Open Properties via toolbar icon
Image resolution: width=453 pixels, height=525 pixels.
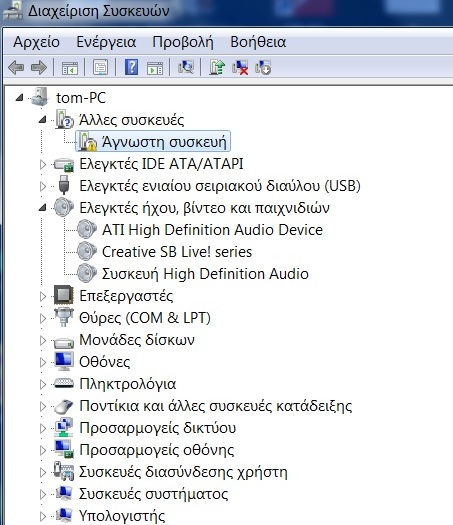tap(100, 67)
